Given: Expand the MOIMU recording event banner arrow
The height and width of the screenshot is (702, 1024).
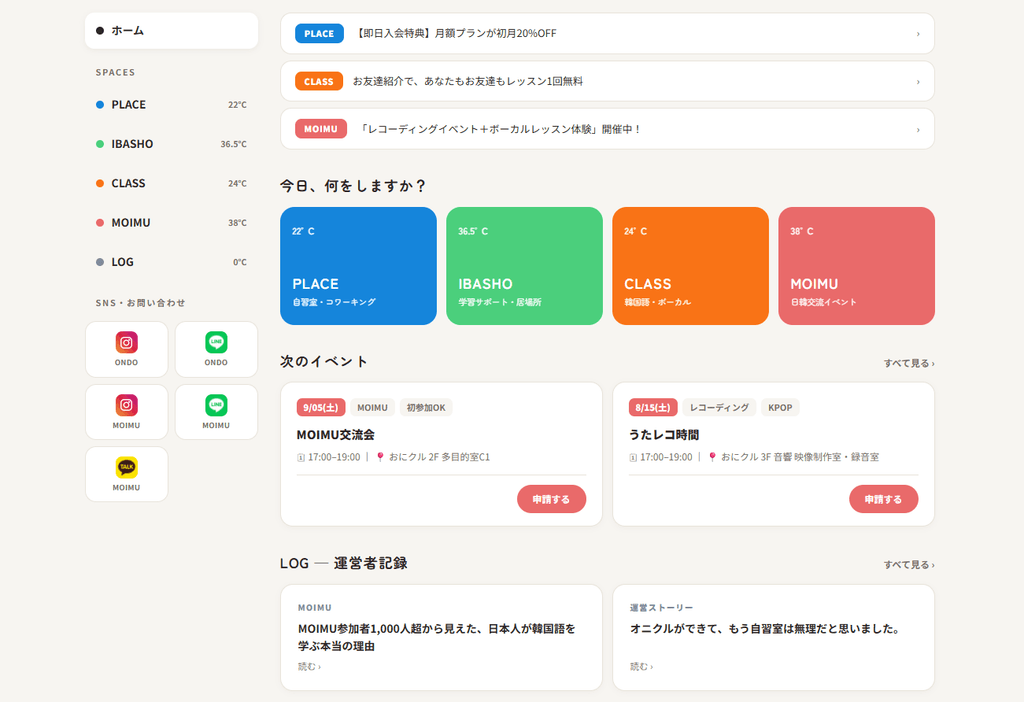Looking at the screenshot, I should [918, 130].
